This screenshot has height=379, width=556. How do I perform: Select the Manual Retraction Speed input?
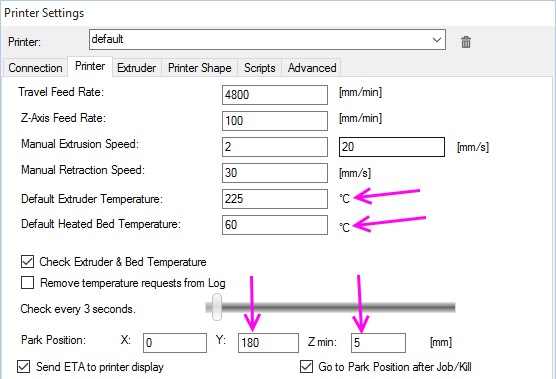pyautogui.click(x=275, y=173)
